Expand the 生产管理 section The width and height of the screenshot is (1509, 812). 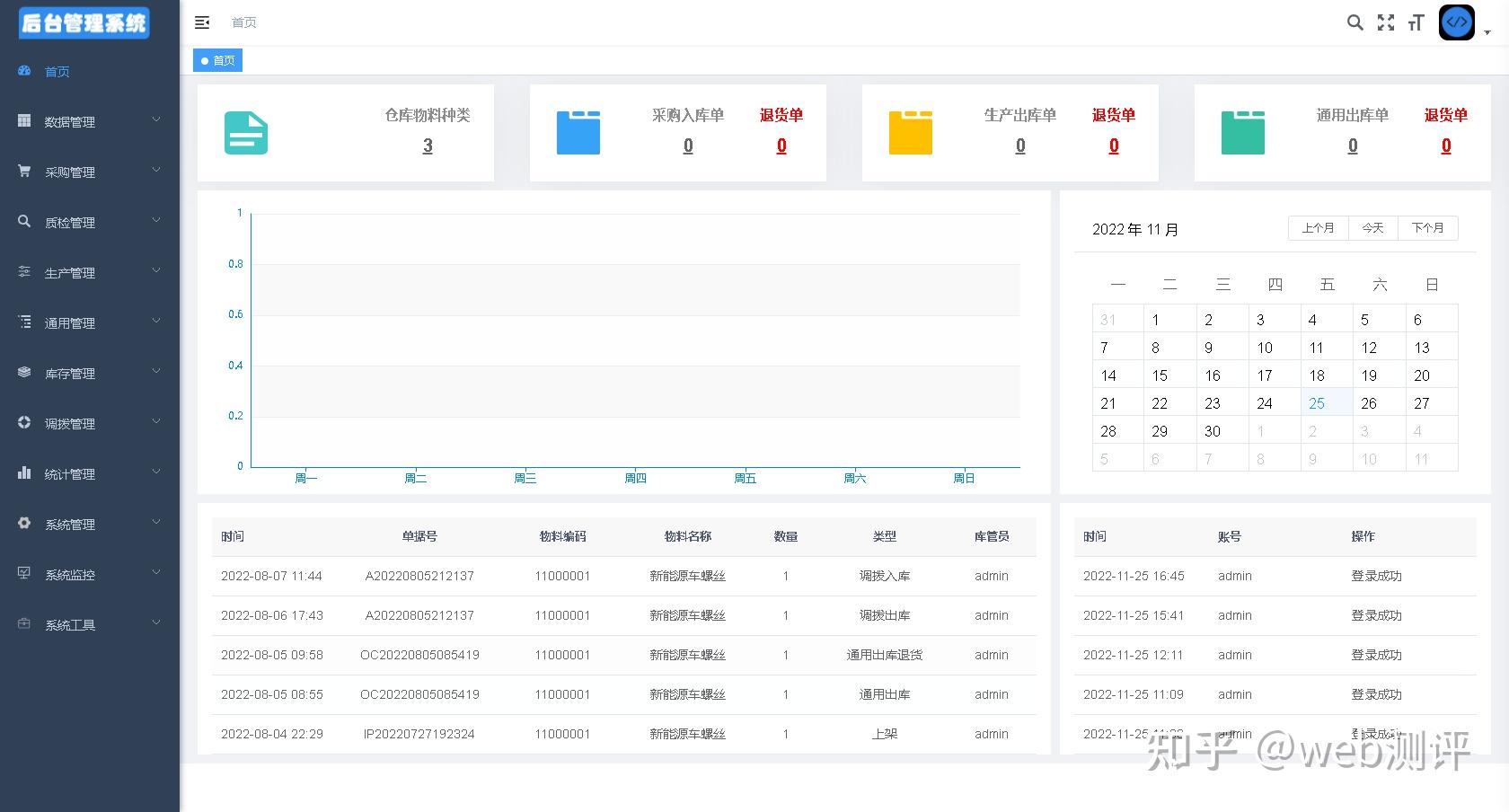pos(157,271)
